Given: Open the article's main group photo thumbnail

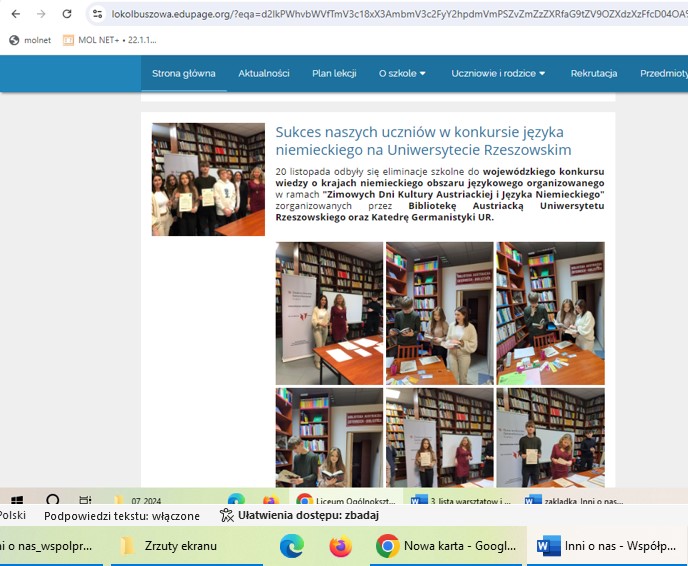Looking at the screenshot, I should point(208,179).
